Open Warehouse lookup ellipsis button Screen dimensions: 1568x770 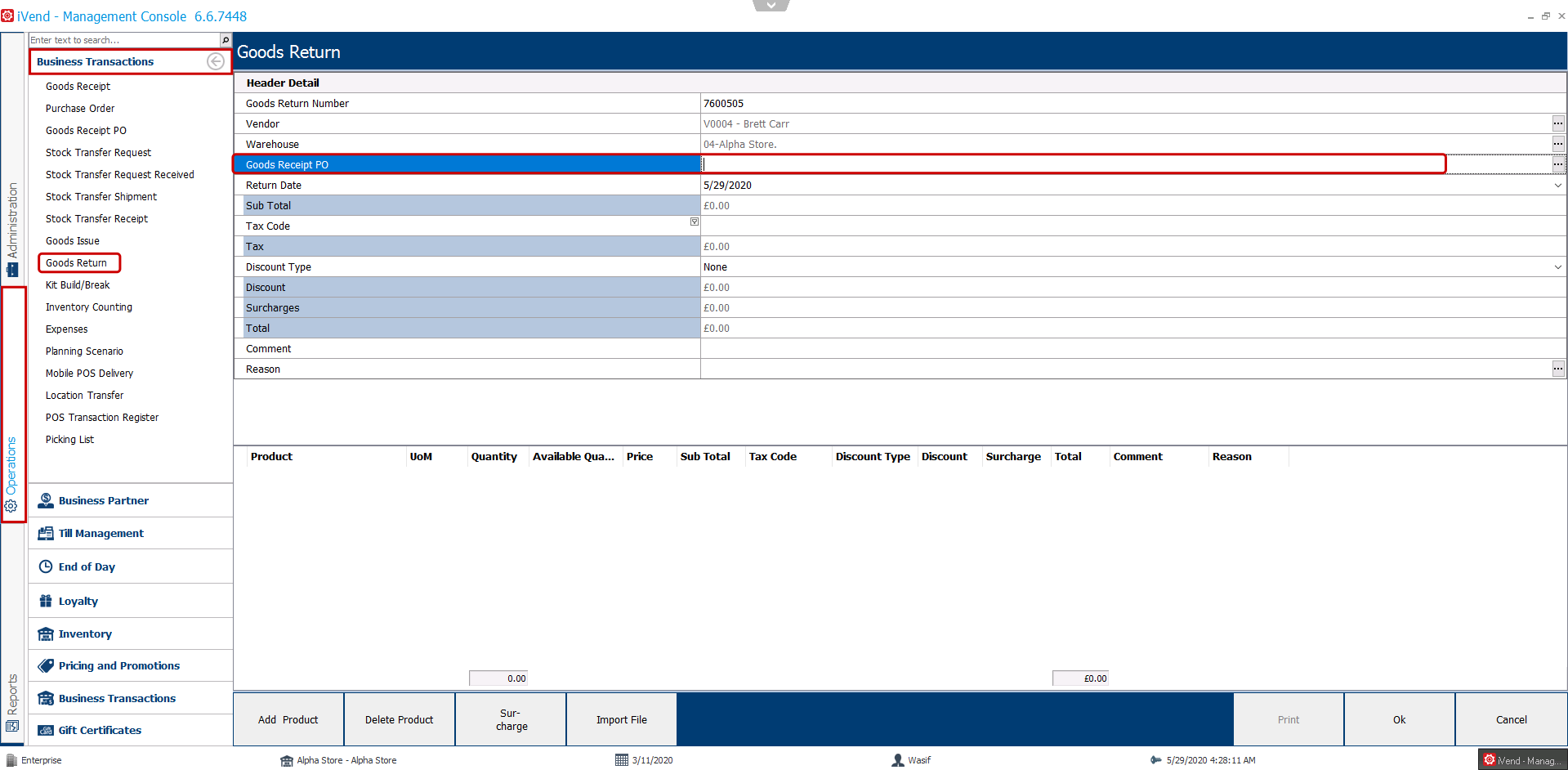click(1558, 144)
